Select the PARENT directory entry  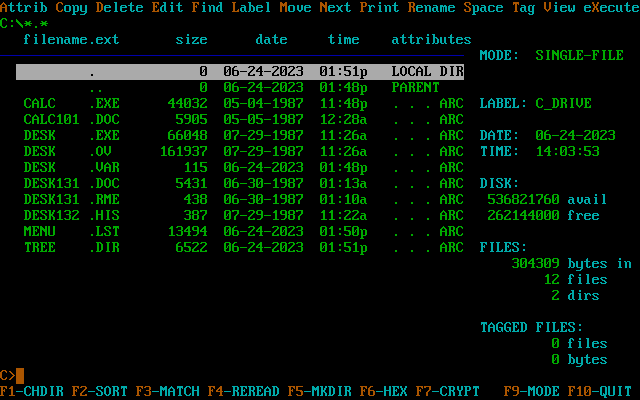[240, 88]
